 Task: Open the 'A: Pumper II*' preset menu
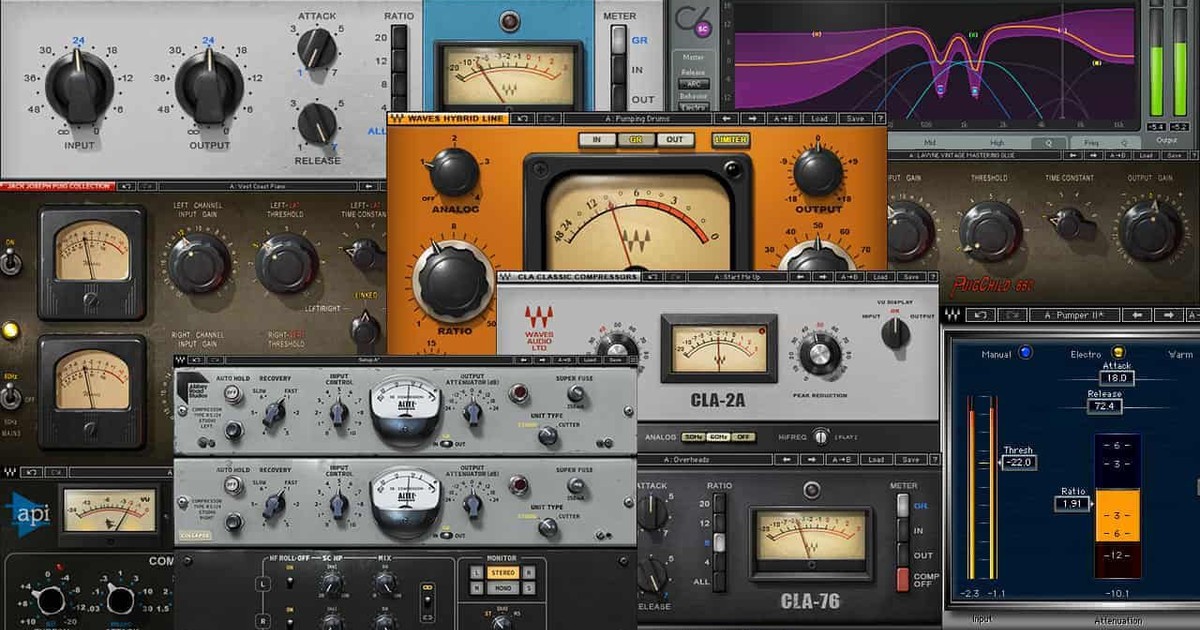[x=1075, y=315]
